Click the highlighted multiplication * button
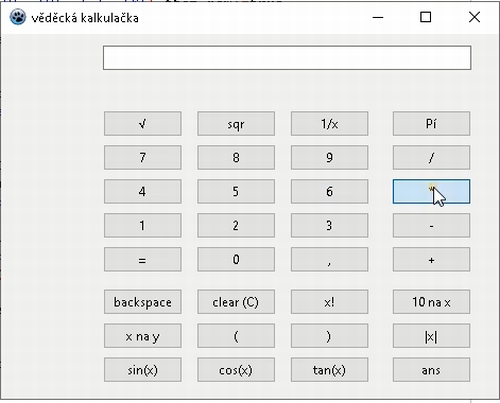This screenshot has width=500, height=403. pos(431,191)
